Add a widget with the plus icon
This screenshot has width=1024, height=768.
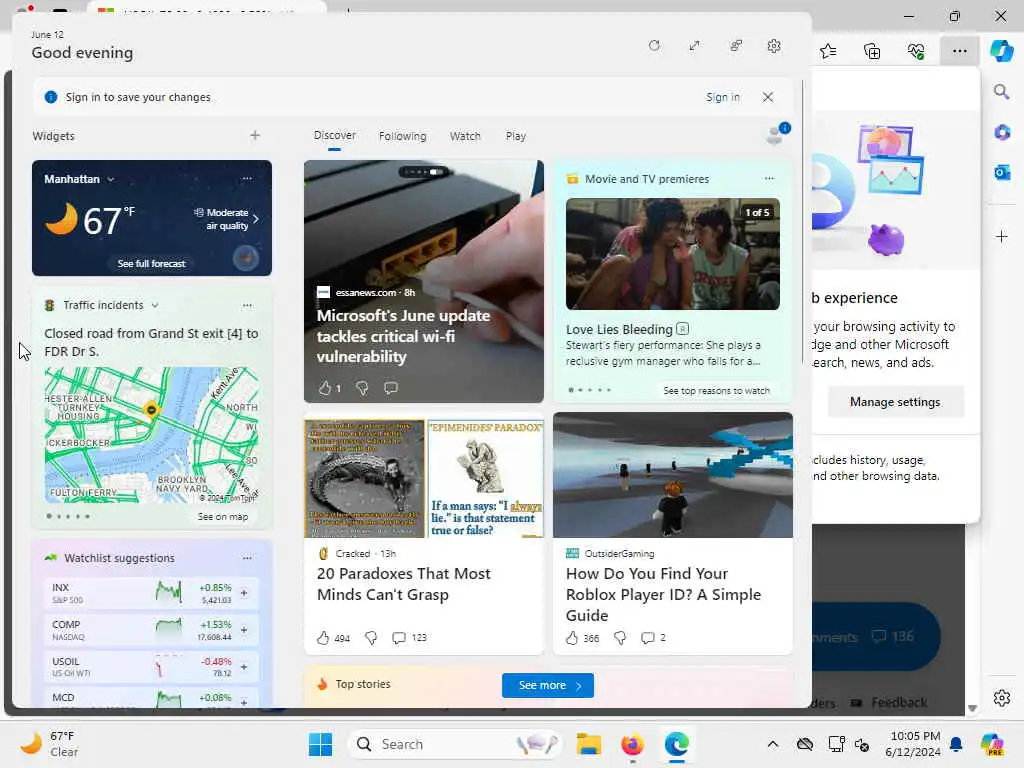point(255,135)
